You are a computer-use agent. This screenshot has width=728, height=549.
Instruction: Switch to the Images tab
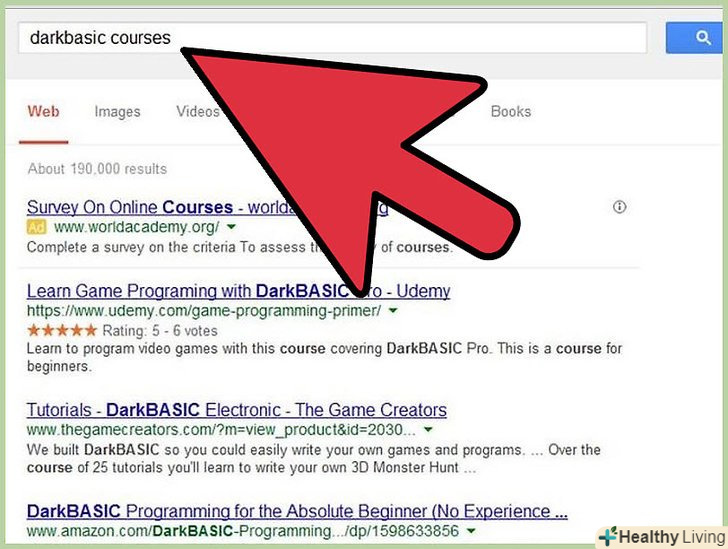[117, 112]
